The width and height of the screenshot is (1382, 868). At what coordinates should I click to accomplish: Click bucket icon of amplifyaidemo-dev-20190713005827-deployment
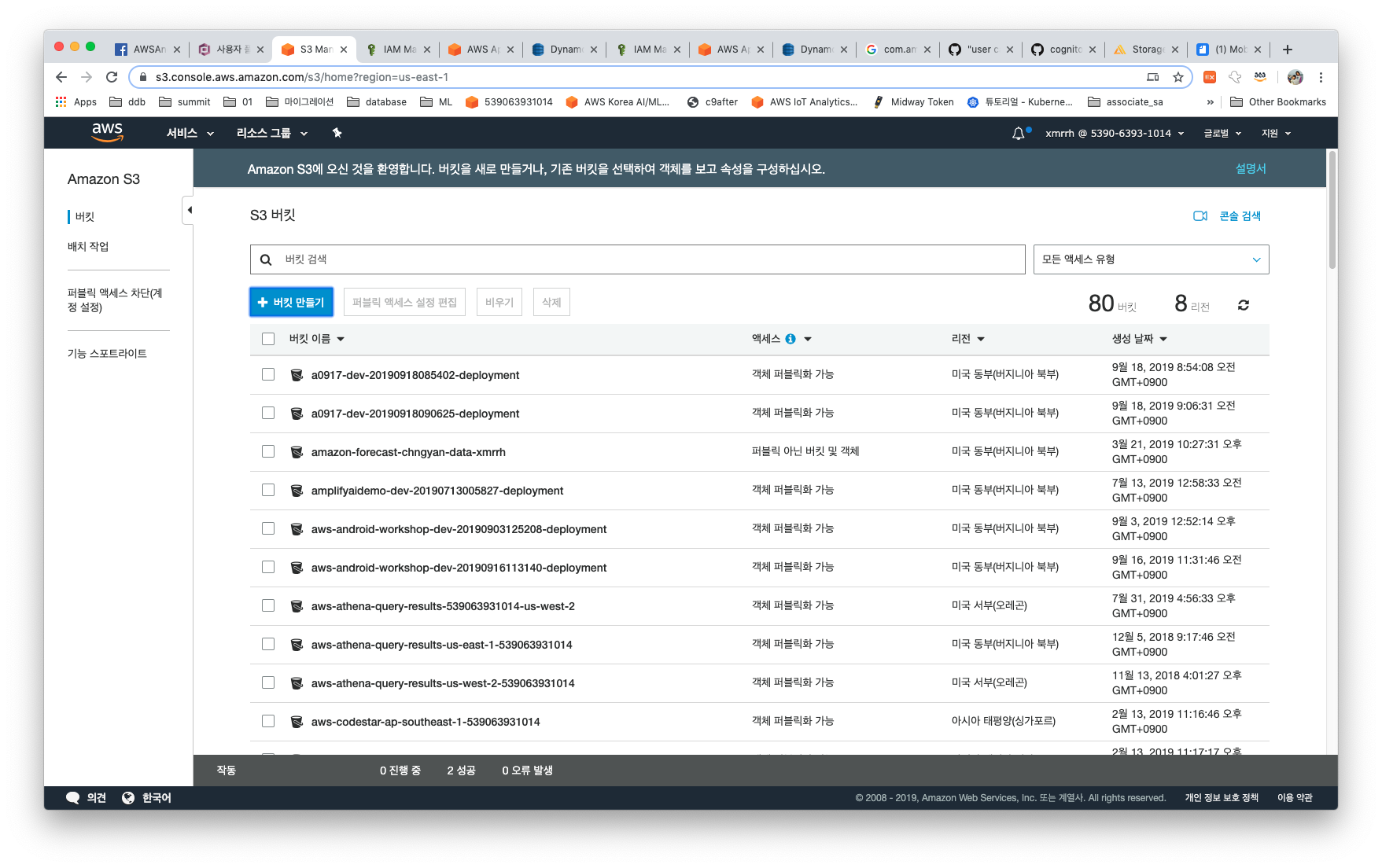pyautogui.click(x=297, y=491)
